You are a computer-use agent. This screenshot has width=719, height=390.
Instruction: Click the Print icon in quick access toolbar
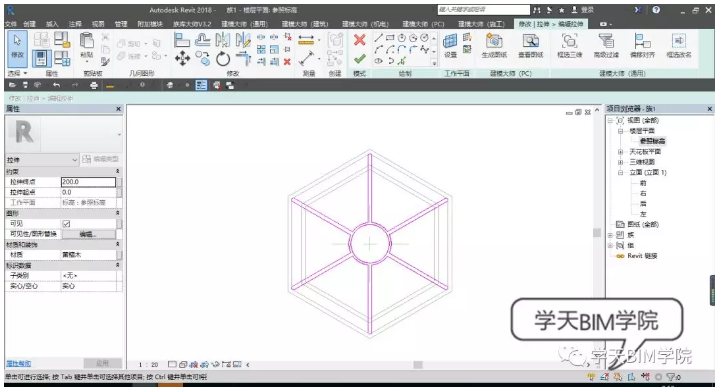[94, 85]
